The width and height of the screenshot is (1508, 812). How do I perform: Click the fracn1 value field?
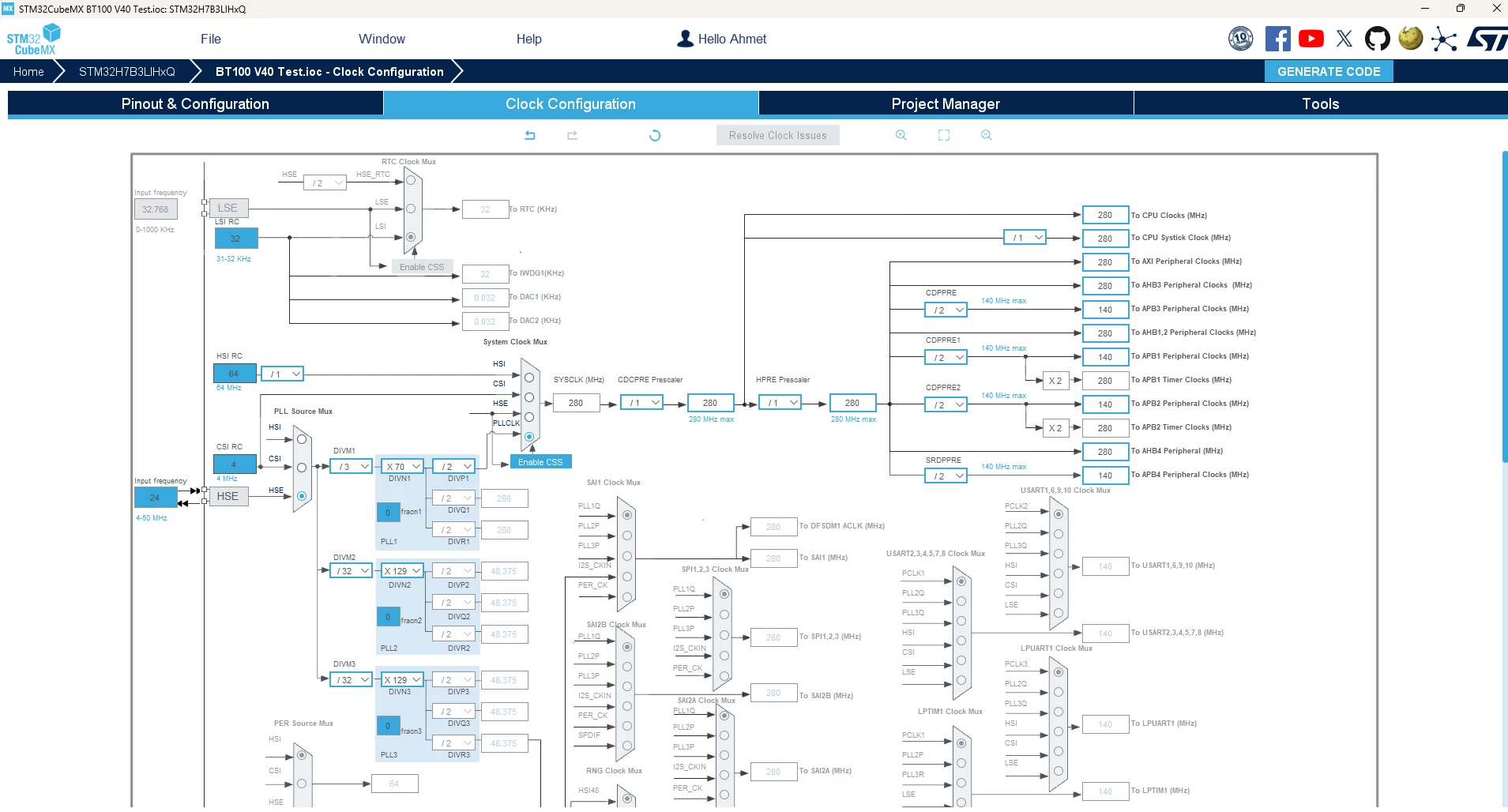[x=388, y=512]
